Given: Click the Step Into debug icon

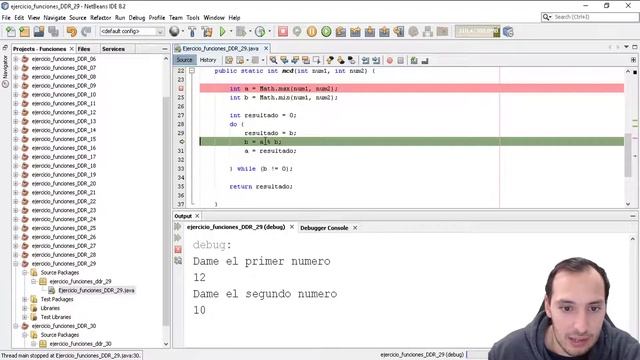Looking at the screenshot, I should point(370,31).
